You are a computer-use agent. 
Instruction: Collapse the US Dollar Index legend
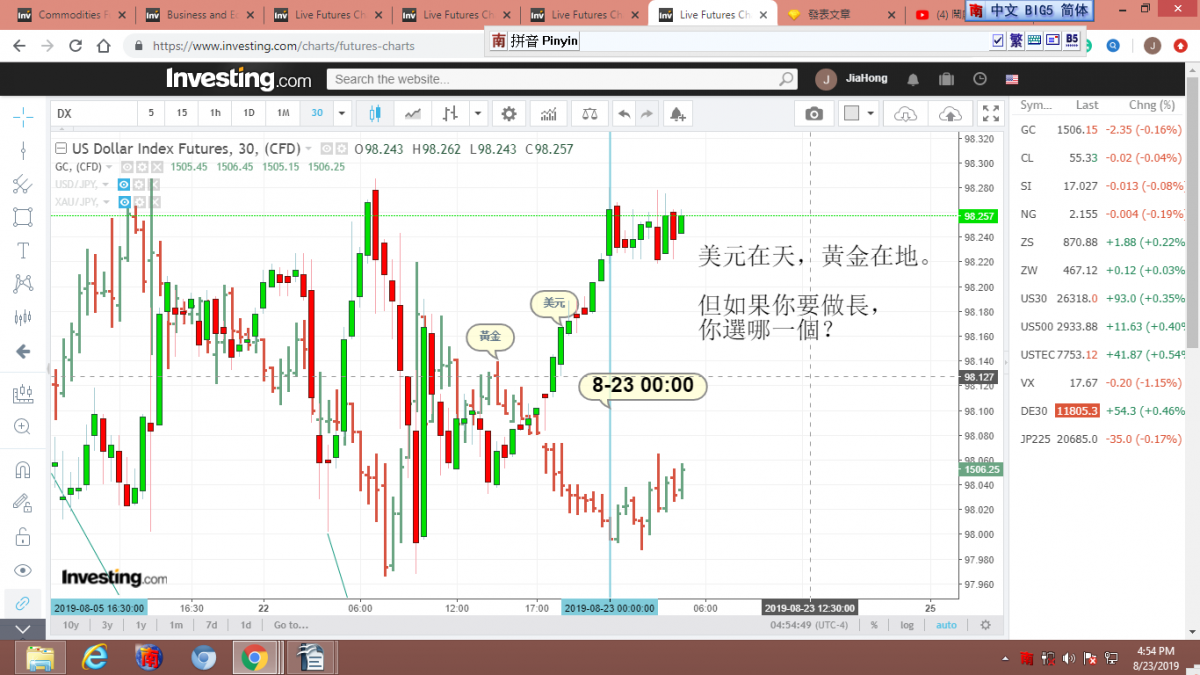[x=62, y=149]
